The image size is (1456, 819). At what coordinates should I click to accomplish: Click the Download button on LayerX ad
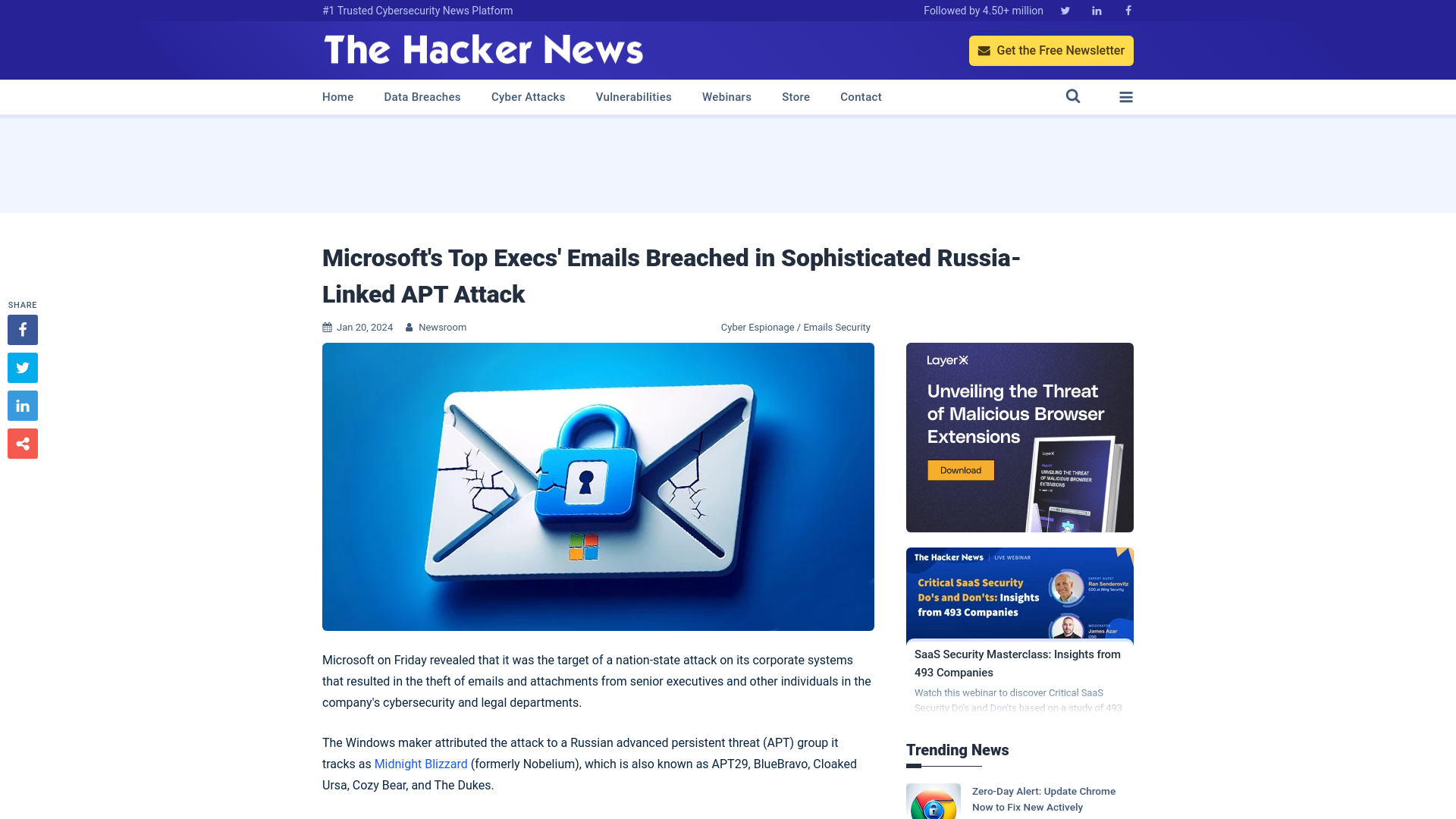pyautogui.click(x=960, y=470)
